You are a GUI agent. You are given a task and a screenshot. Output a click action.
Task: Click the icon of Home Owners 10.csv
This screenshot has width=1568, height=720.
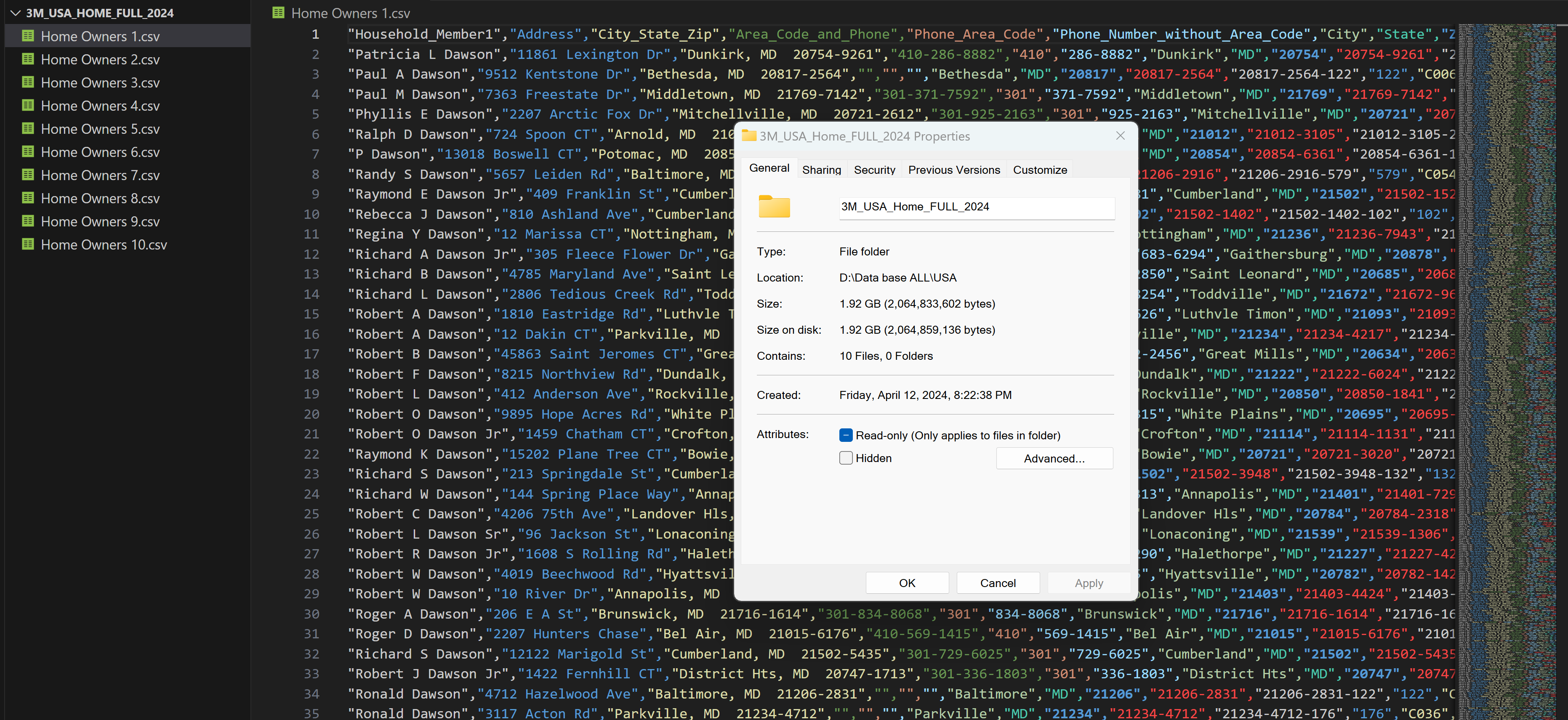coord(27,244)
